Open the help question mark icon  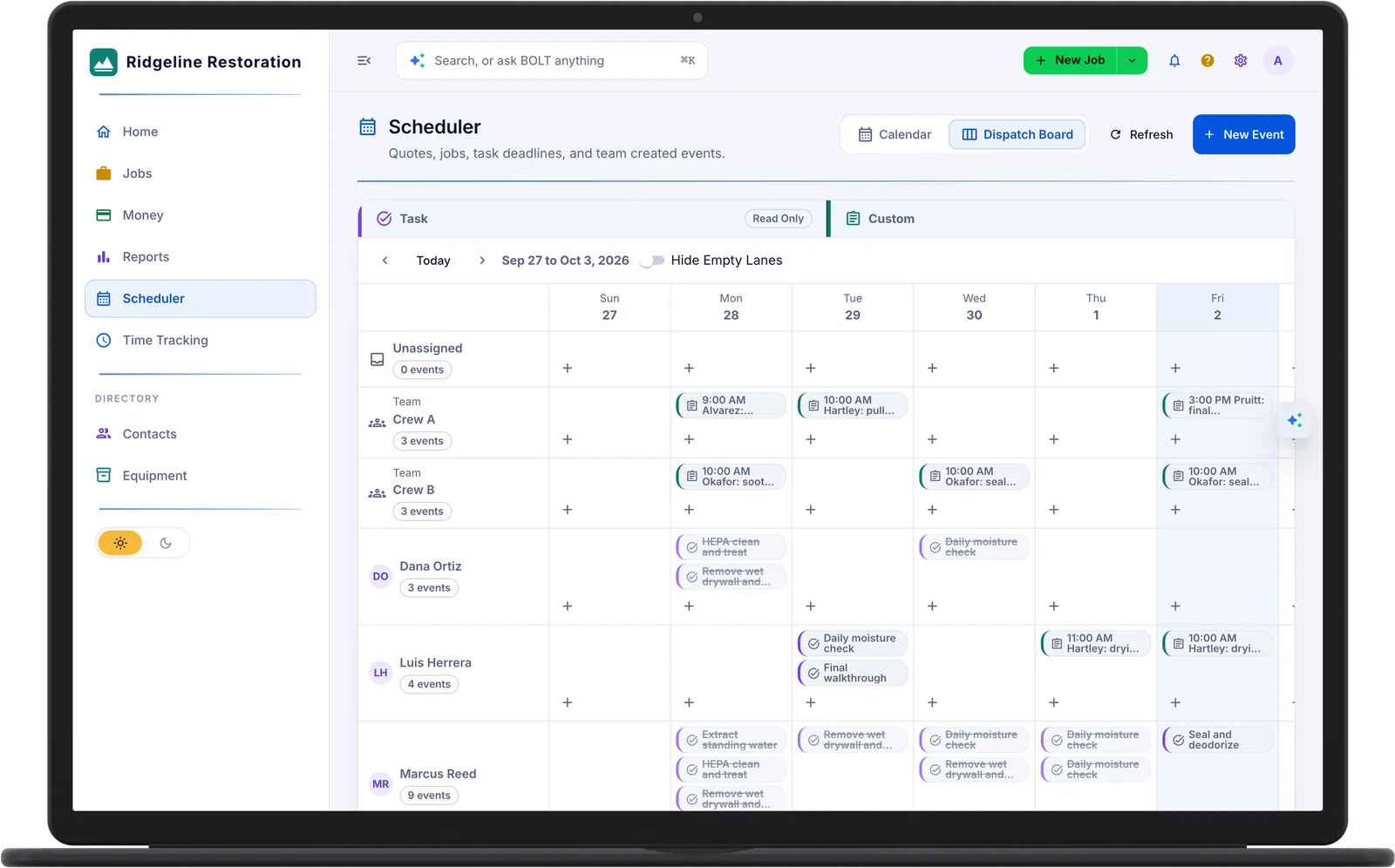[1208, 60]
